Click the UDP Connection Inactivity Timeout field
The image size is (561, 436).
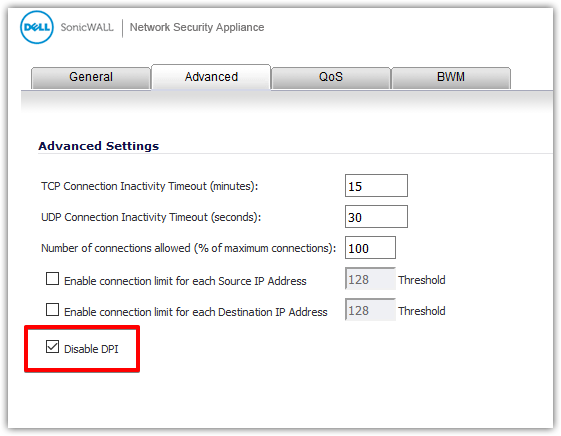[376, 216]
